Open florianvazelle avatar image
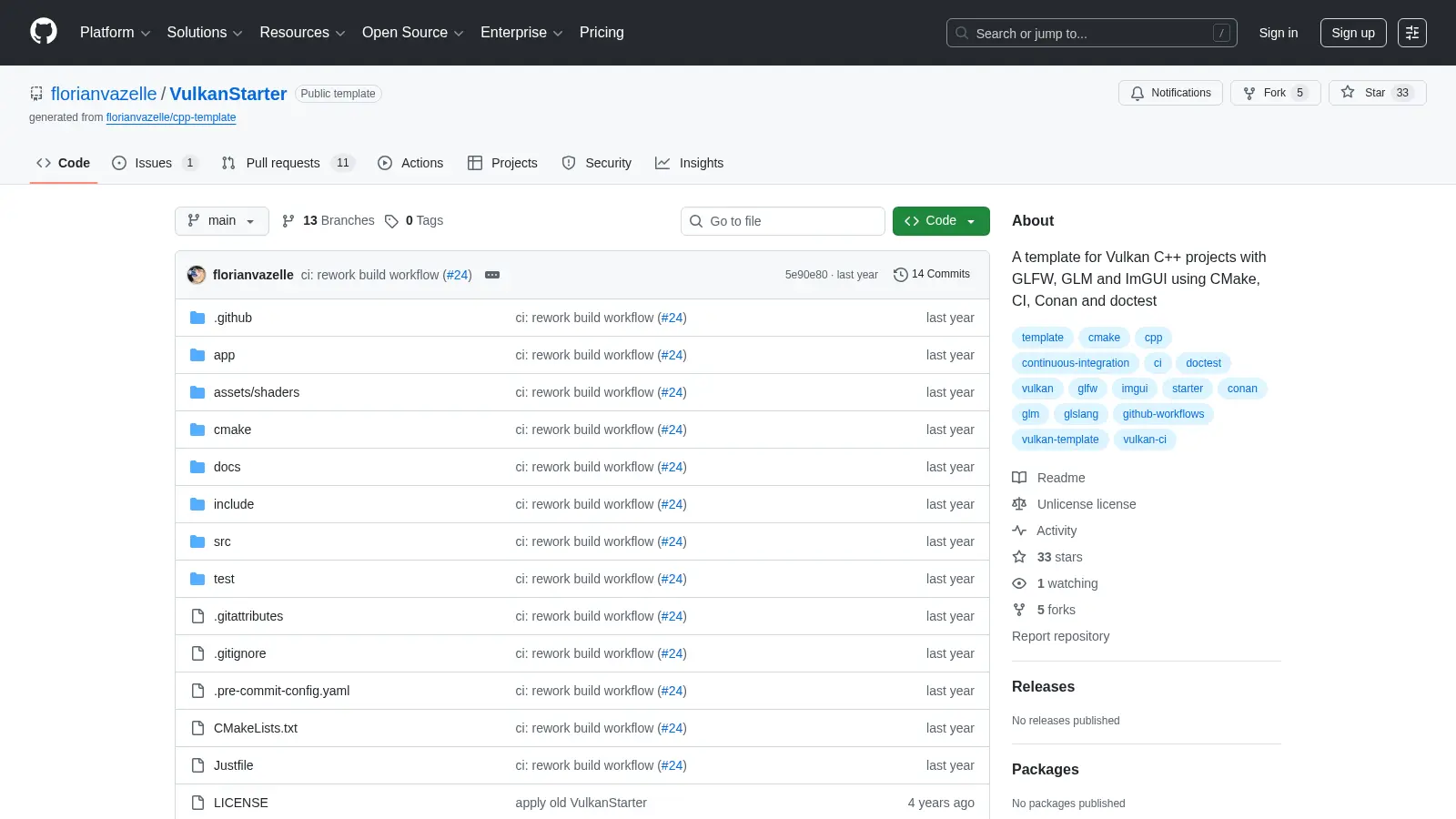The height and width of the screenshot is (819, 1456). 197,275
